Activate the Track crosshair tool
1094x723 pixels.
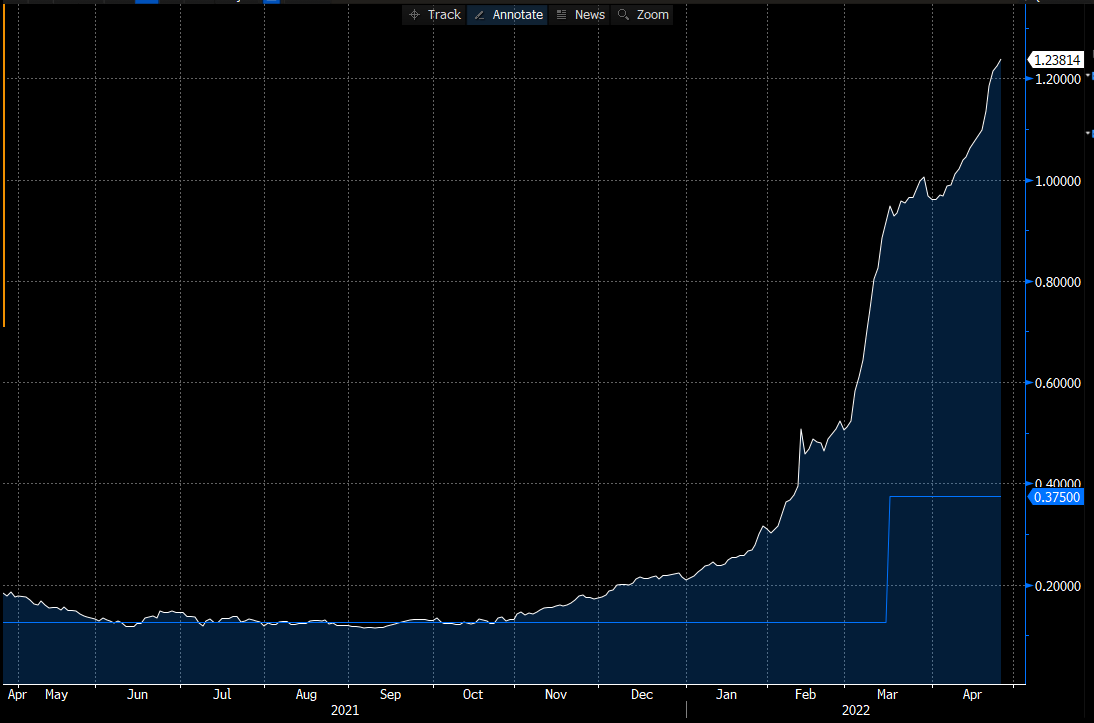pos(435,15)
